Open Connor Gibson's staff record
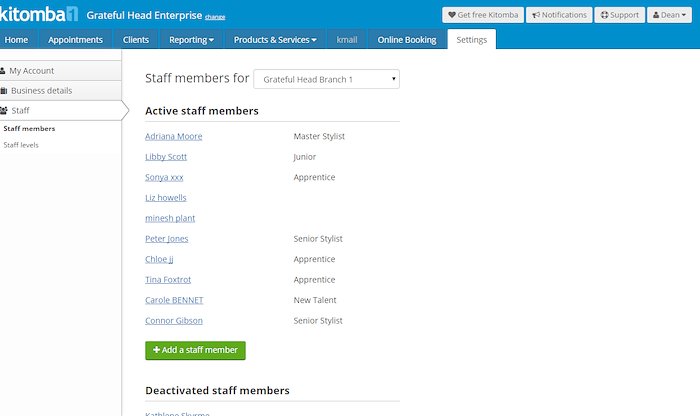 [x=173, y=321]
